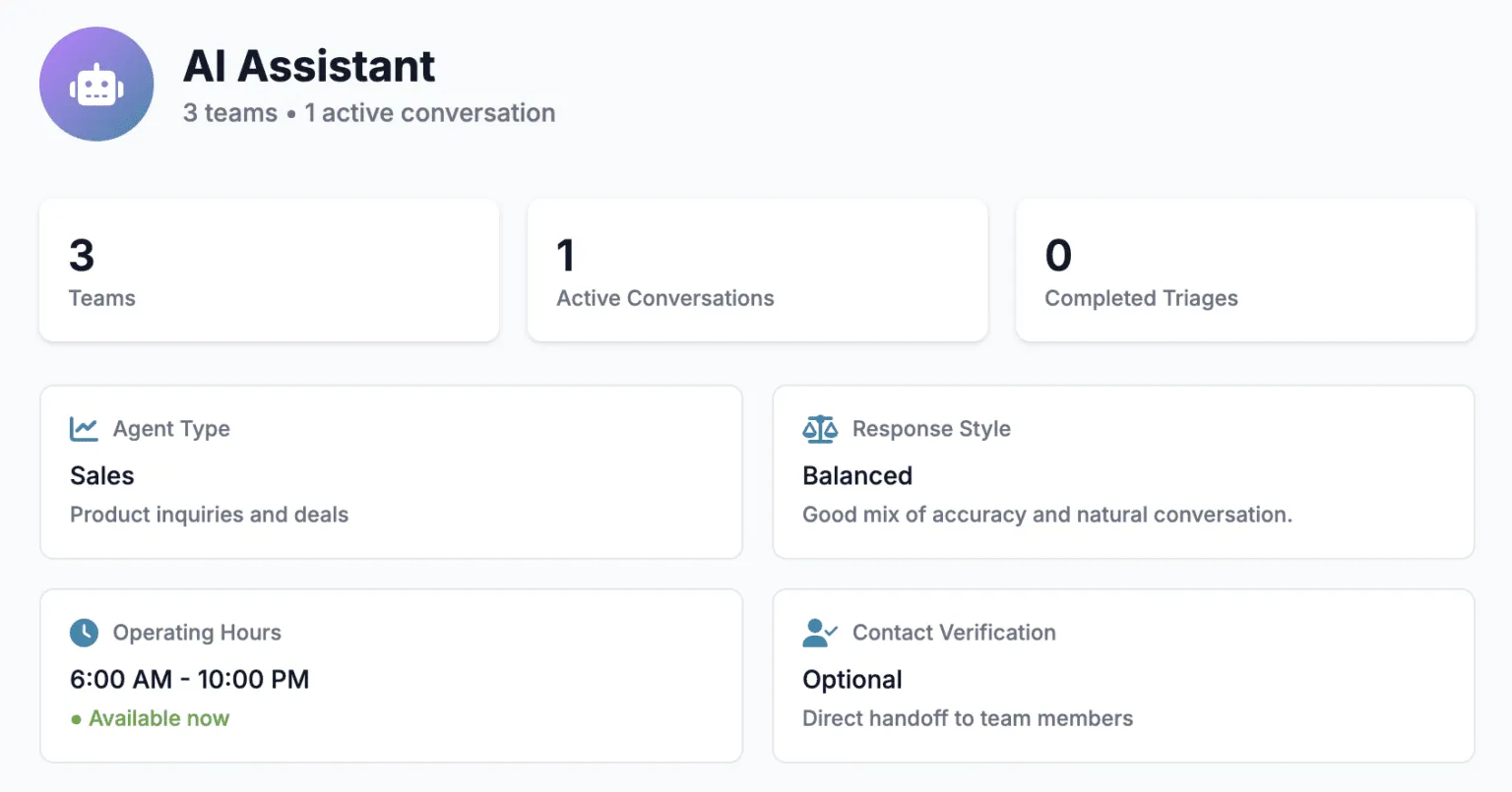Click the Agent Type label
This screenshot has width=1512, height=792.
click(171, 429)
